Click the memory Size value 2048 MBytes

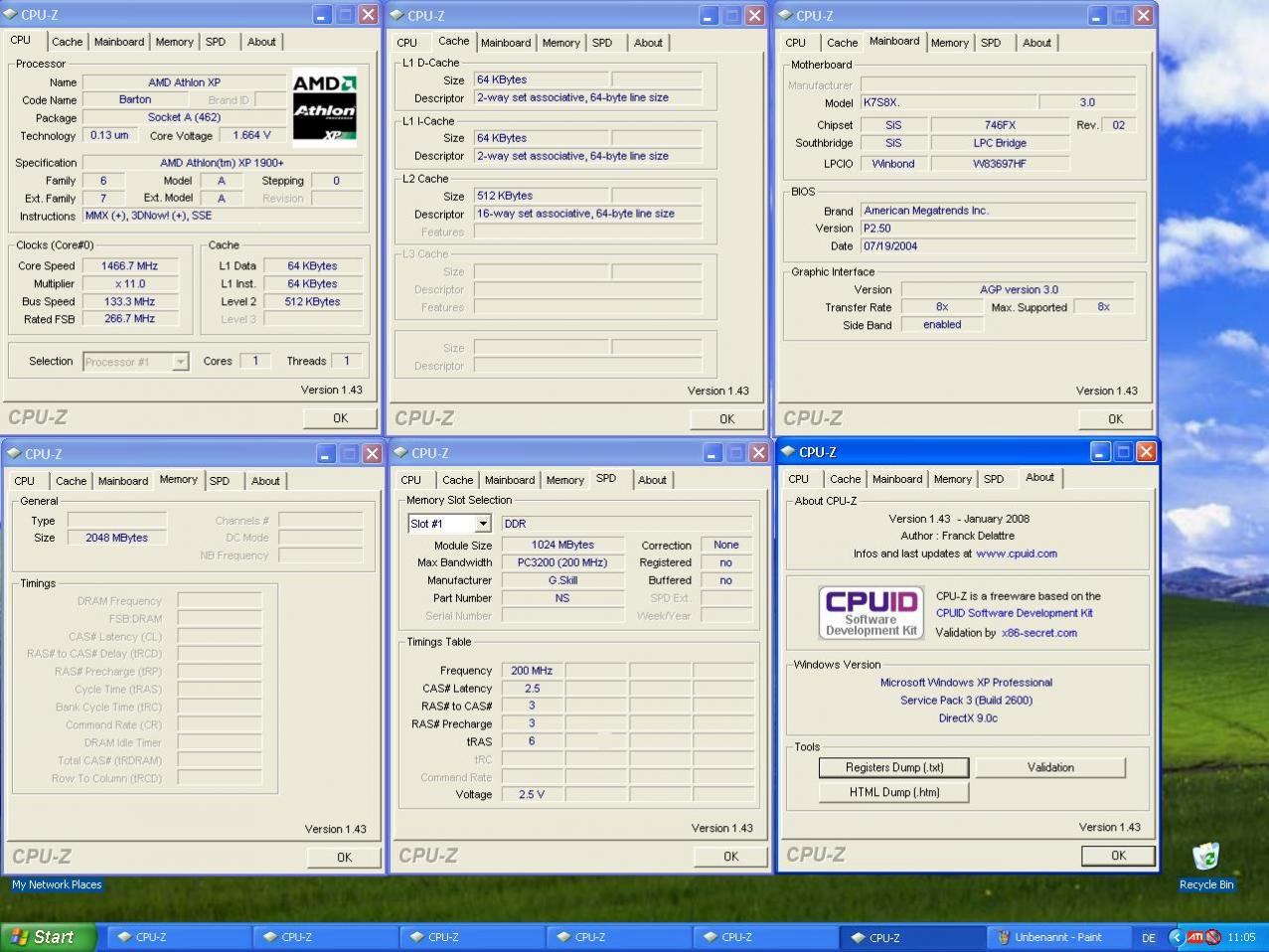click(116, 538)
